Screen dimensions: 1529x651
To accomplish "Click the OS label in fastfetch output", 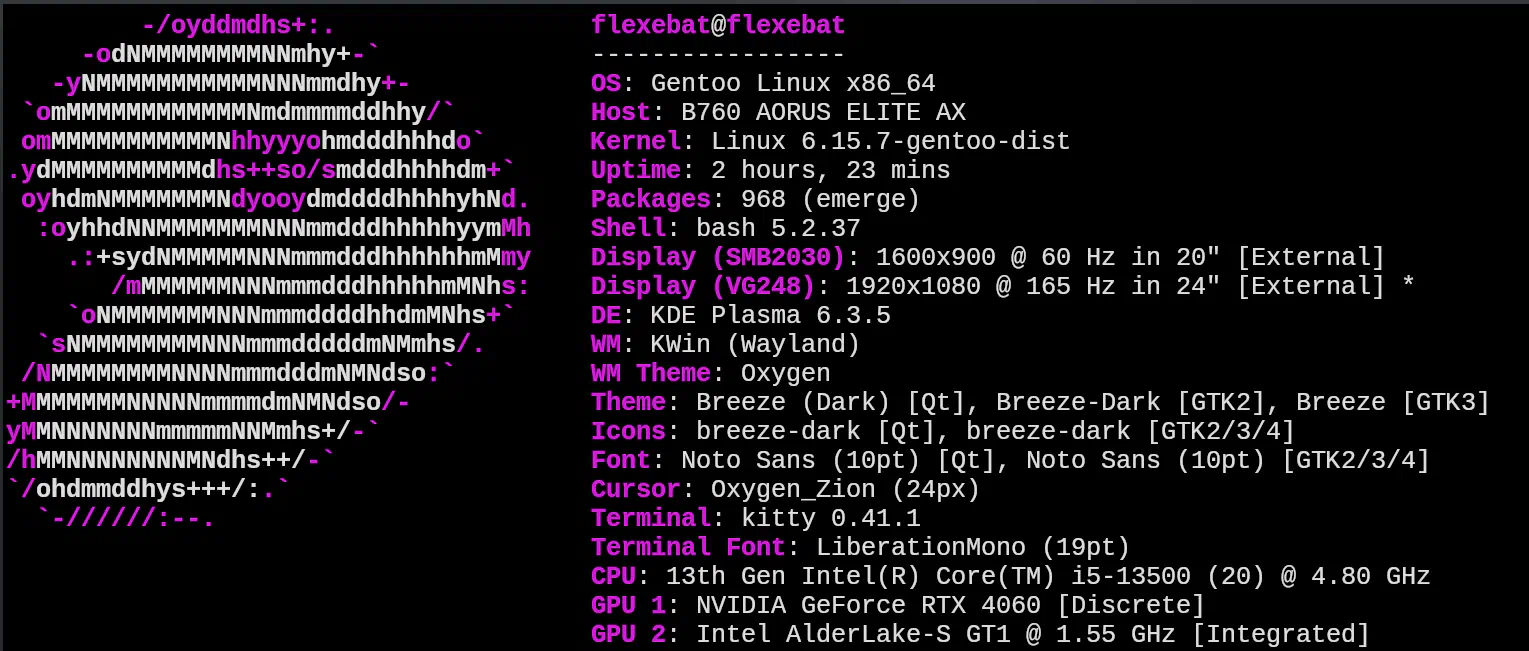I will coord(606,83).
